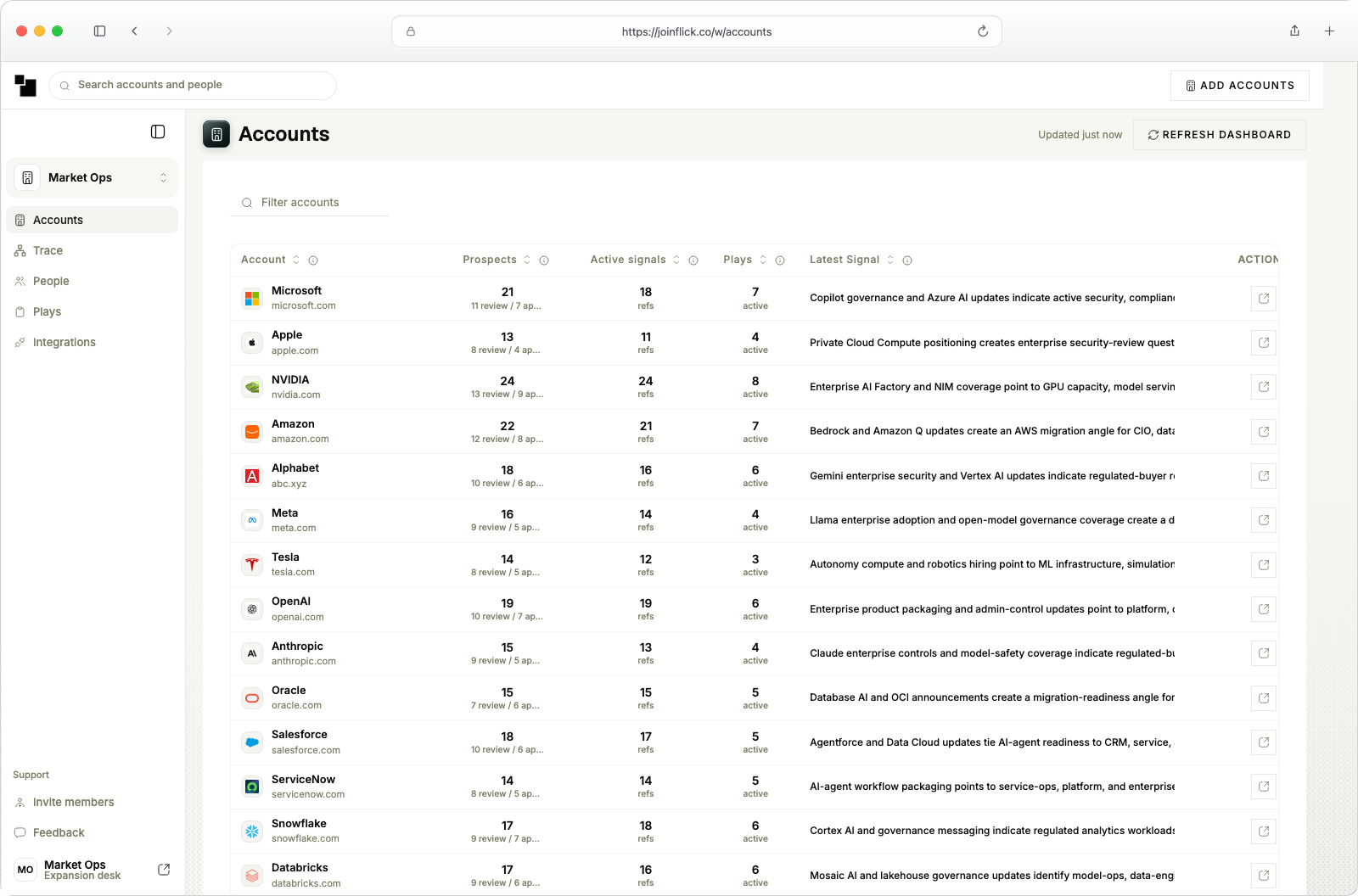1358x896 pixels.
Task: Click the Microsoft logo thumbnail
Action: [x=252, y=299]
